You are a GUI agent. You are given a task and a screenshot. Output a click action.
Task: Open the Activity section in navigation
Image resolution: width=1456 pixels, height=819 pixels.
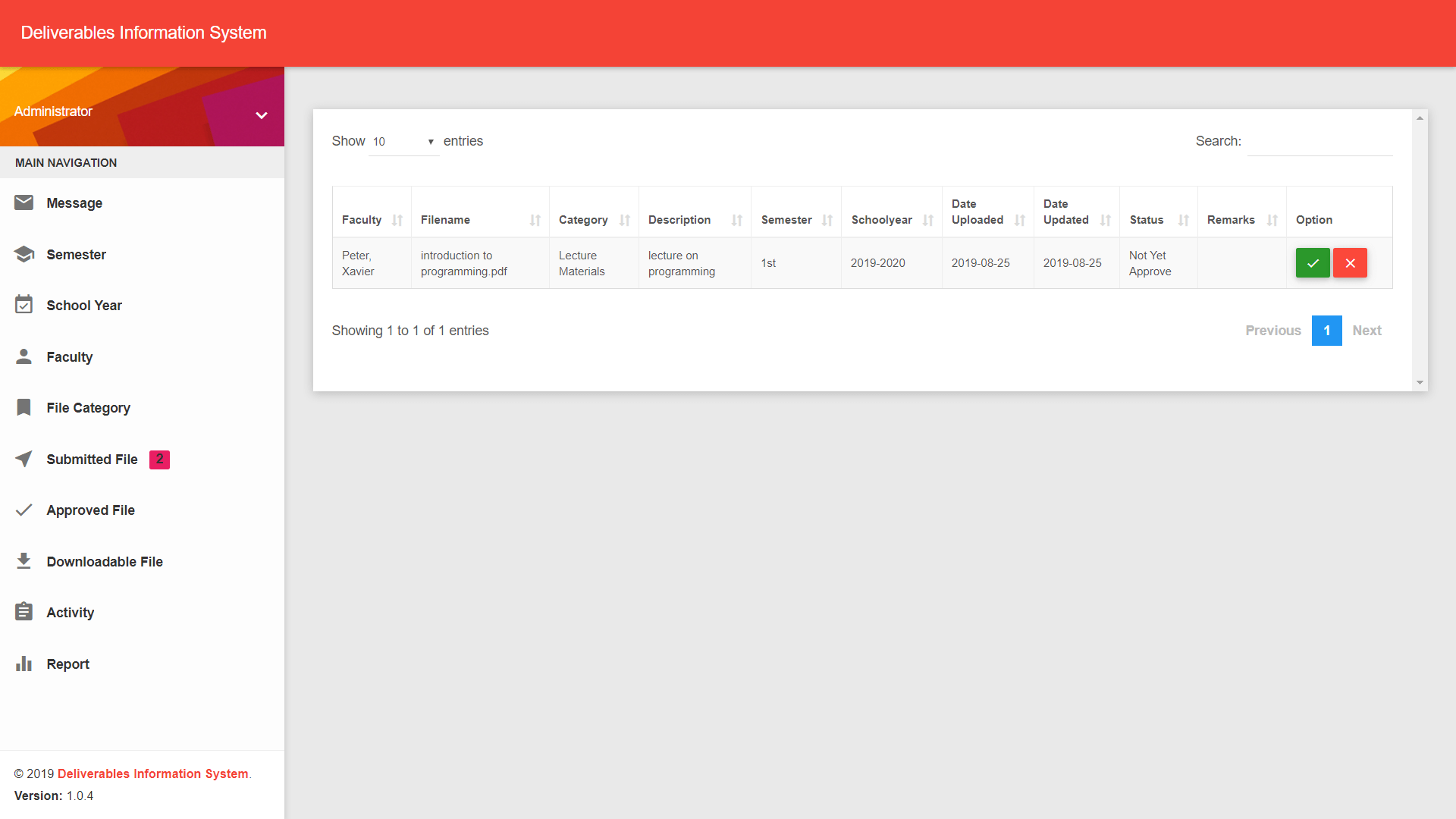coord(71,612)
